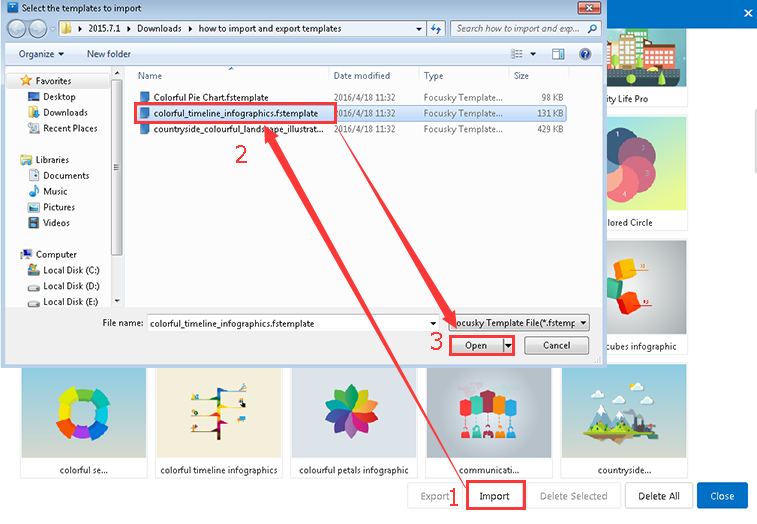Toggle the preview pane icon

[x=558, y=54]
